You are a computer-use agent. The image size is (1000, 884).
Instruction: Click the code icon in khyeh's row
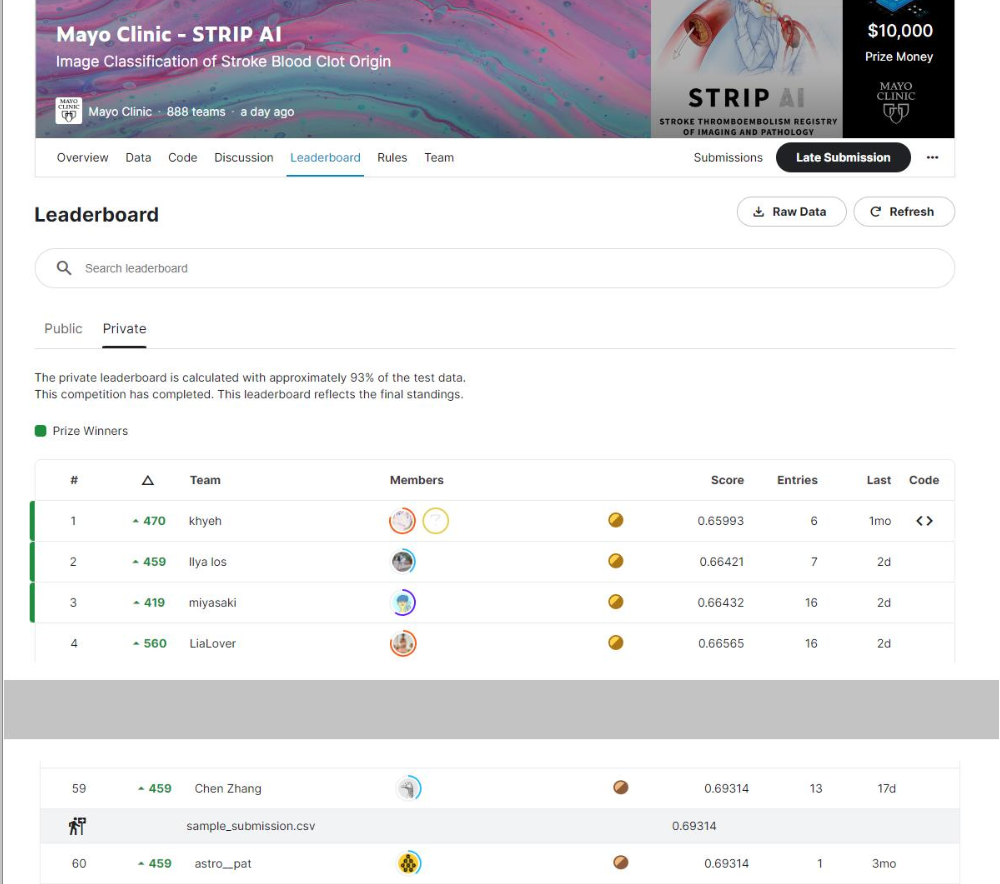924,521
